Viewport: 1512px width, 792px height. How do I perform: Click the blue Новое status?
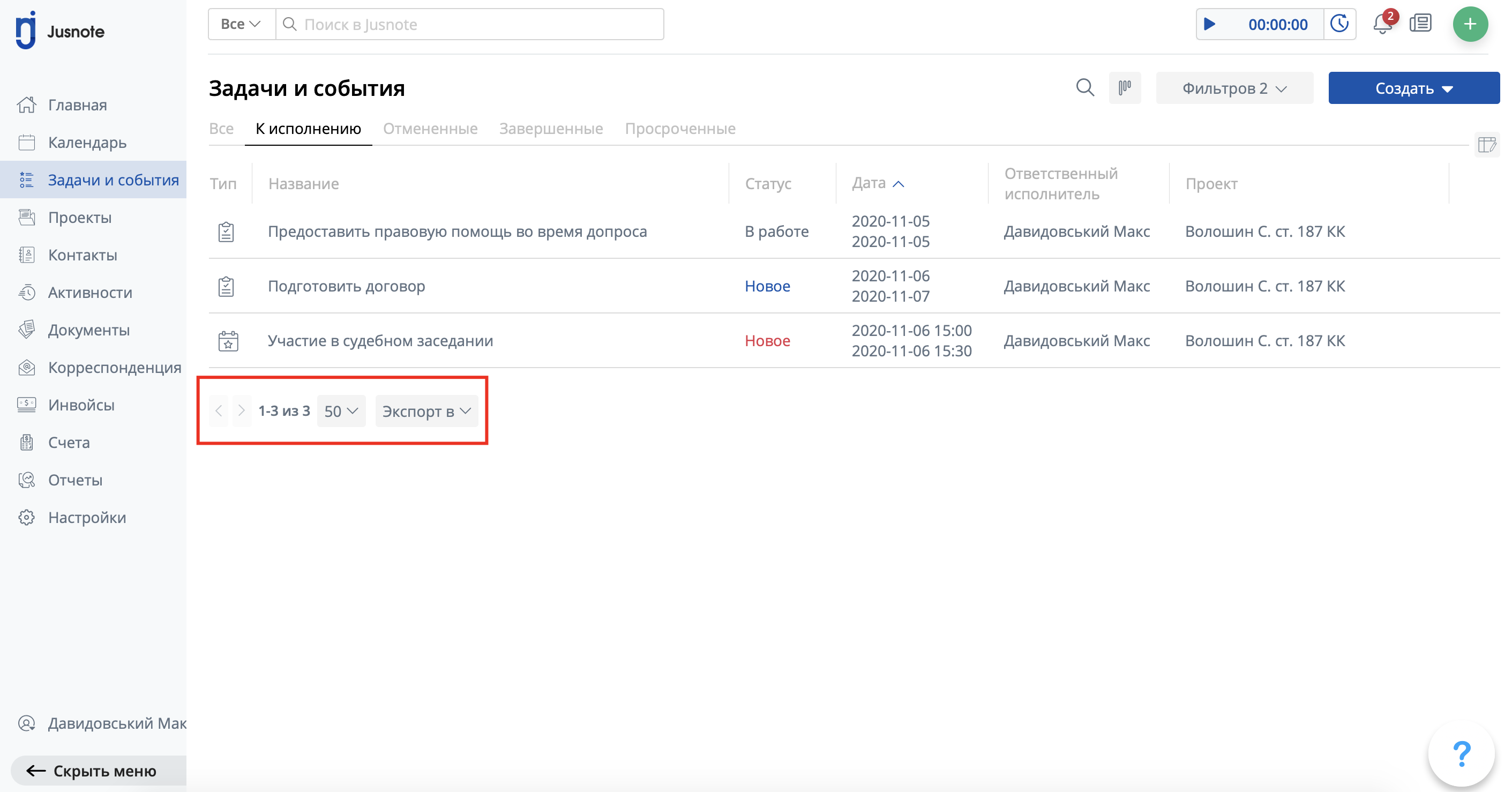pyautogui.click(x=767, y=287)
